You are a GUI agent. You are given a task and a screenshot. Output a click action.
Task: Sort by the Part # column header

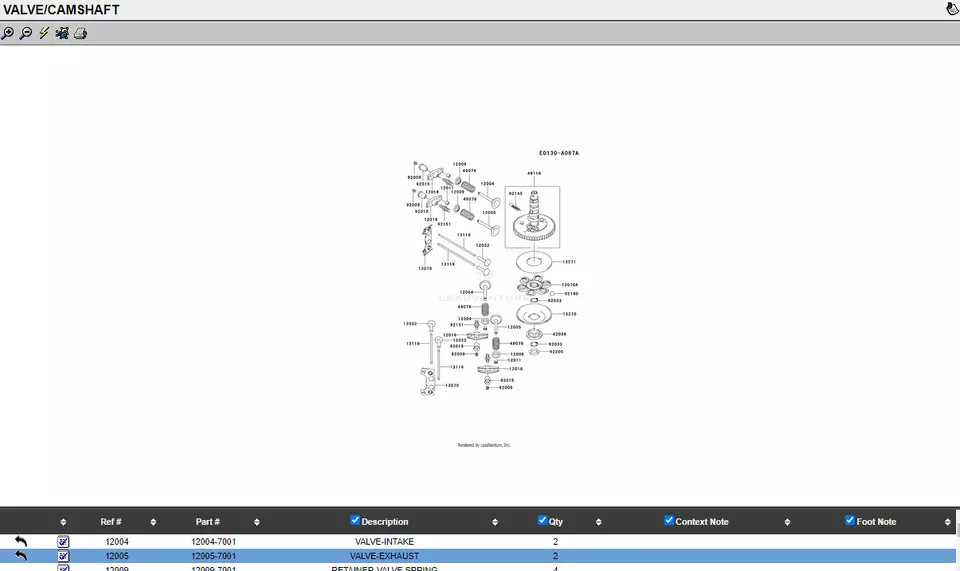[208, 522]
